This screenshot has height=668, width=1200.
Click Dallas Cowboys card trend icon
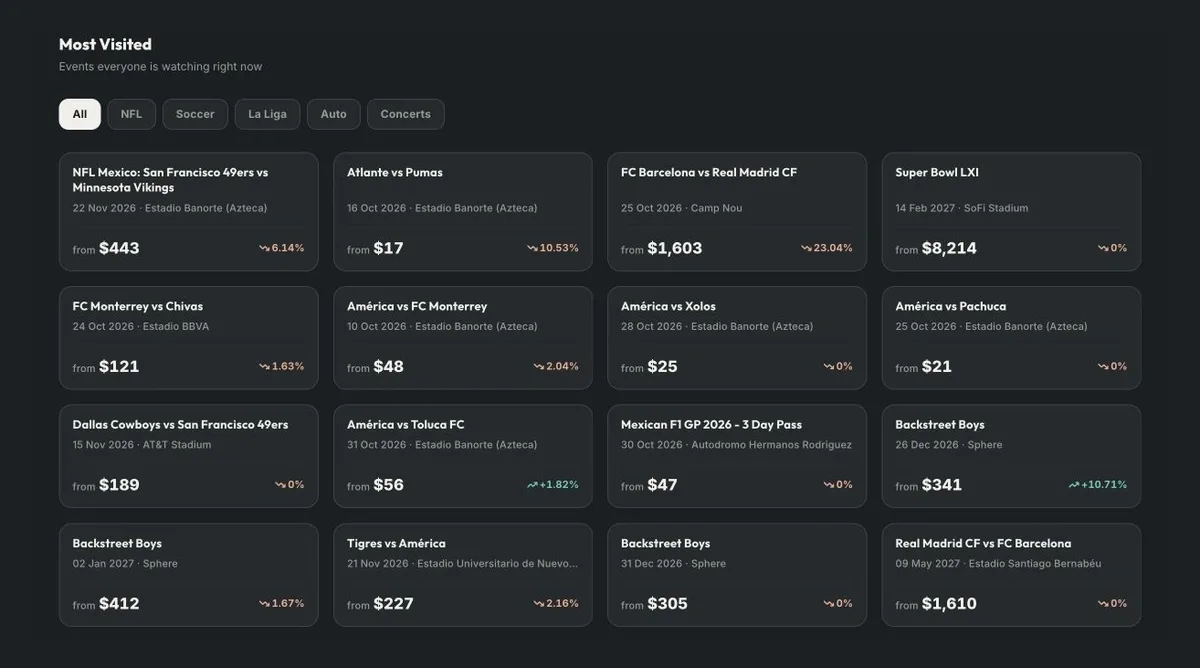[280, 485]
